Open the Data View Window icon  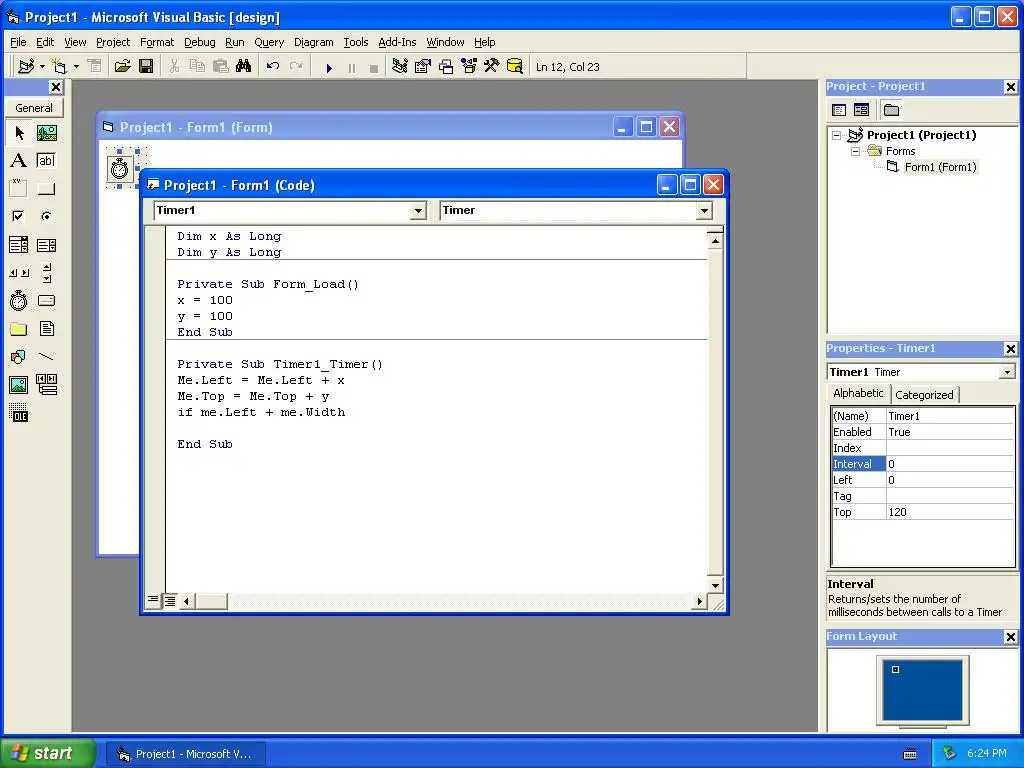click(515, 66)
